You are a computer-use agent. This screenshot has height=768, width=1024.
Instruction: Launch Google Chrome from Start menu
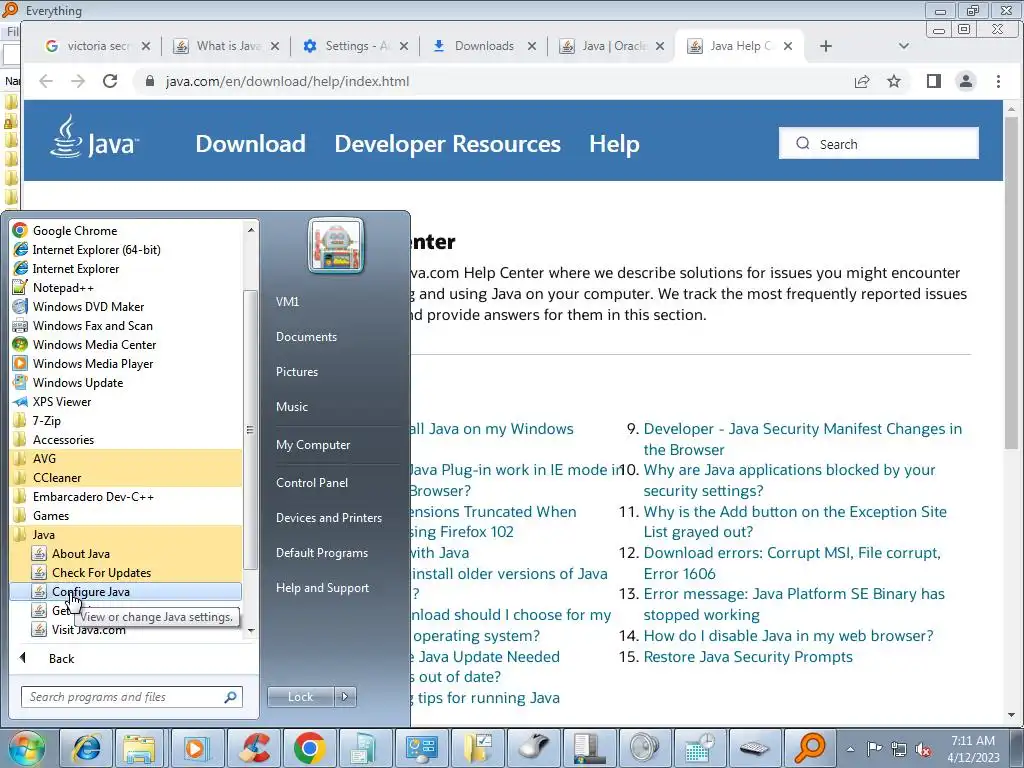[75, 231]
